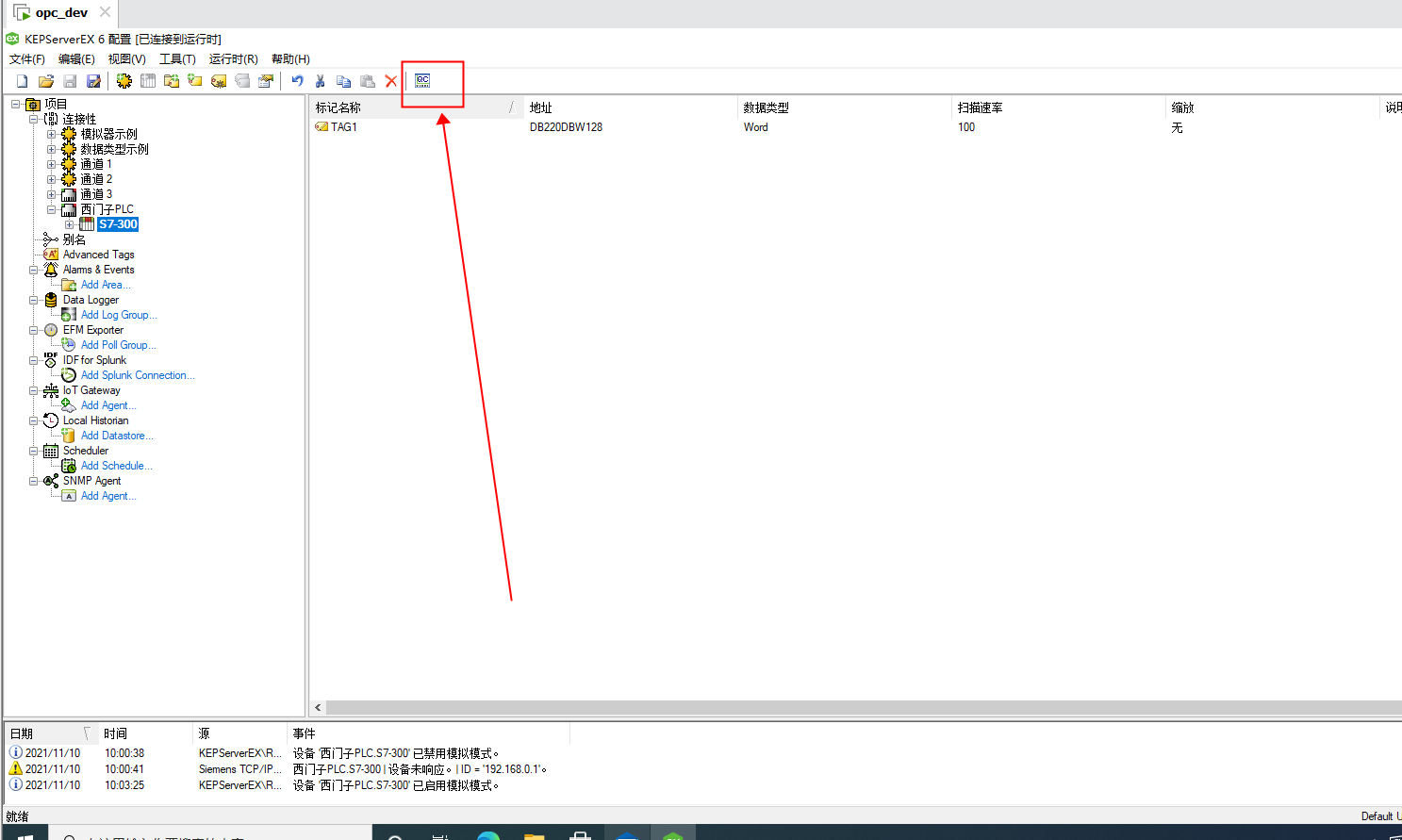Cut the selection using the scissors icon

(321, 80)
